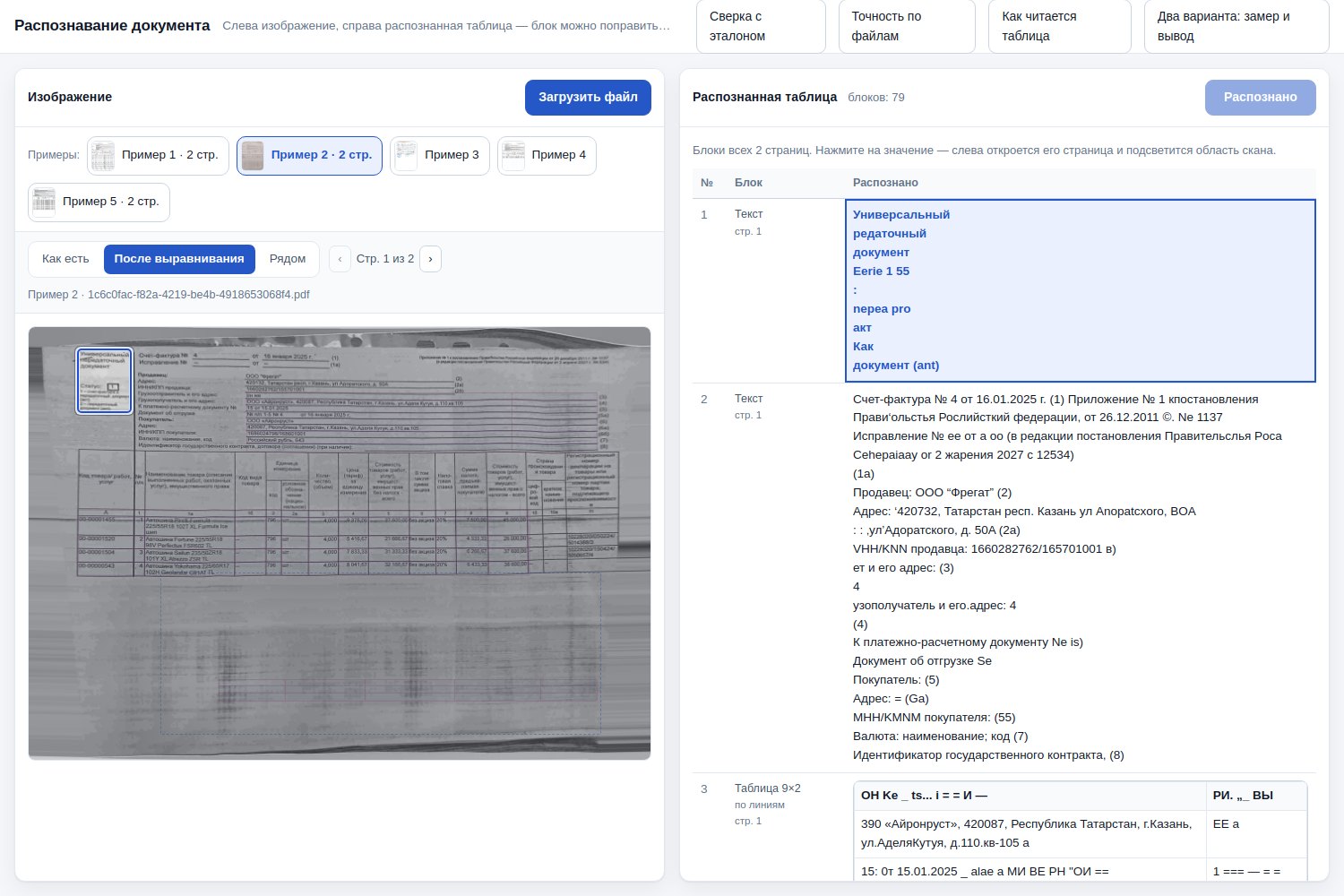Click the file name Пример 2 pdf label

[x=168, y=295]
